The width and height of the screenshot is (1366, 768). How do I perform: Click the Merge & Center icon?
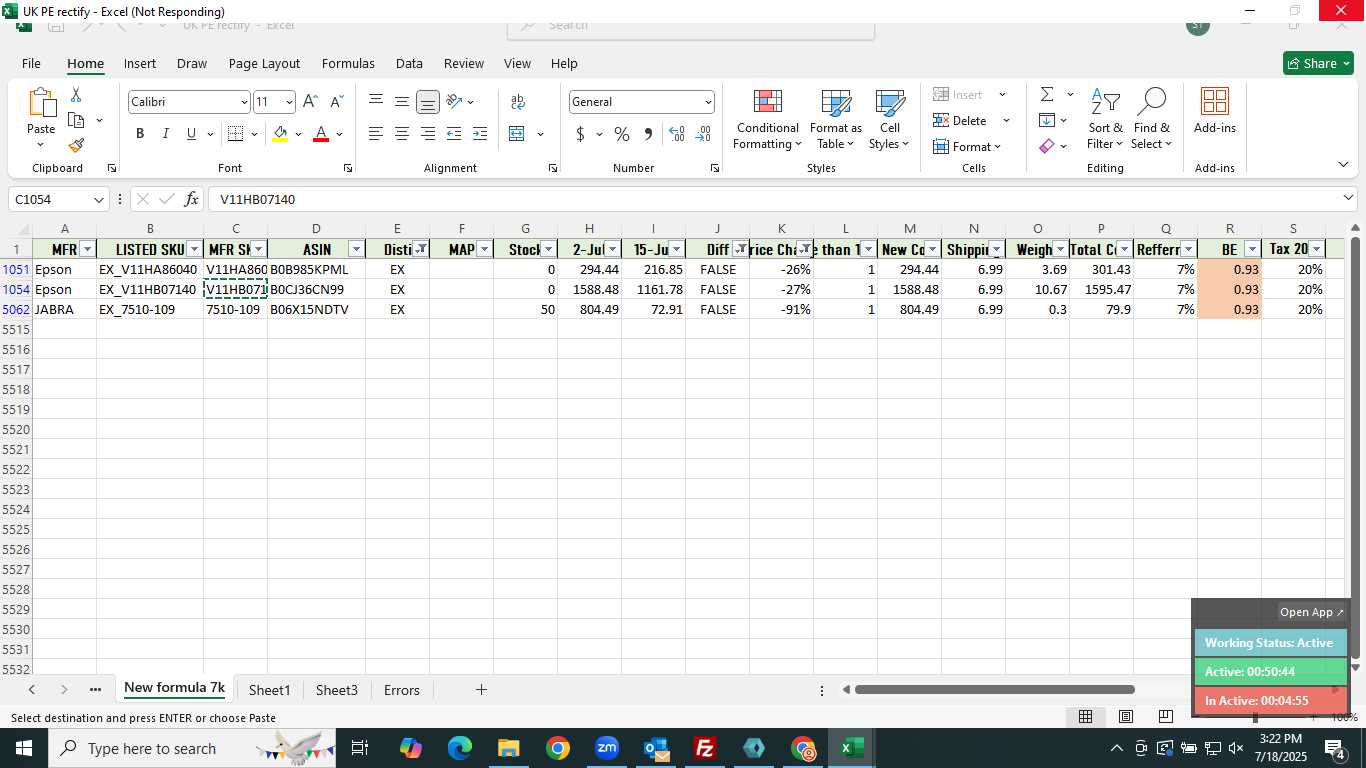[517, 134]
